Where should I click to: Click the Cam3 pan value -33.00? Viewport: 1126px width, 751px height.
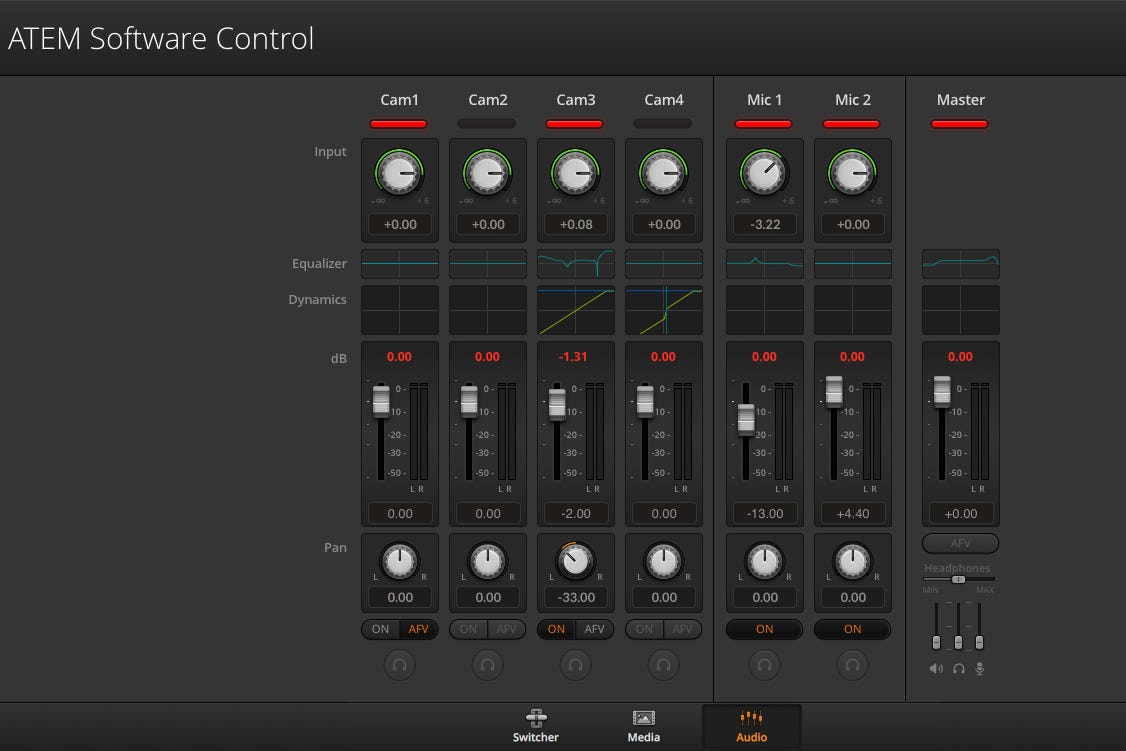[x=575, y=597]
